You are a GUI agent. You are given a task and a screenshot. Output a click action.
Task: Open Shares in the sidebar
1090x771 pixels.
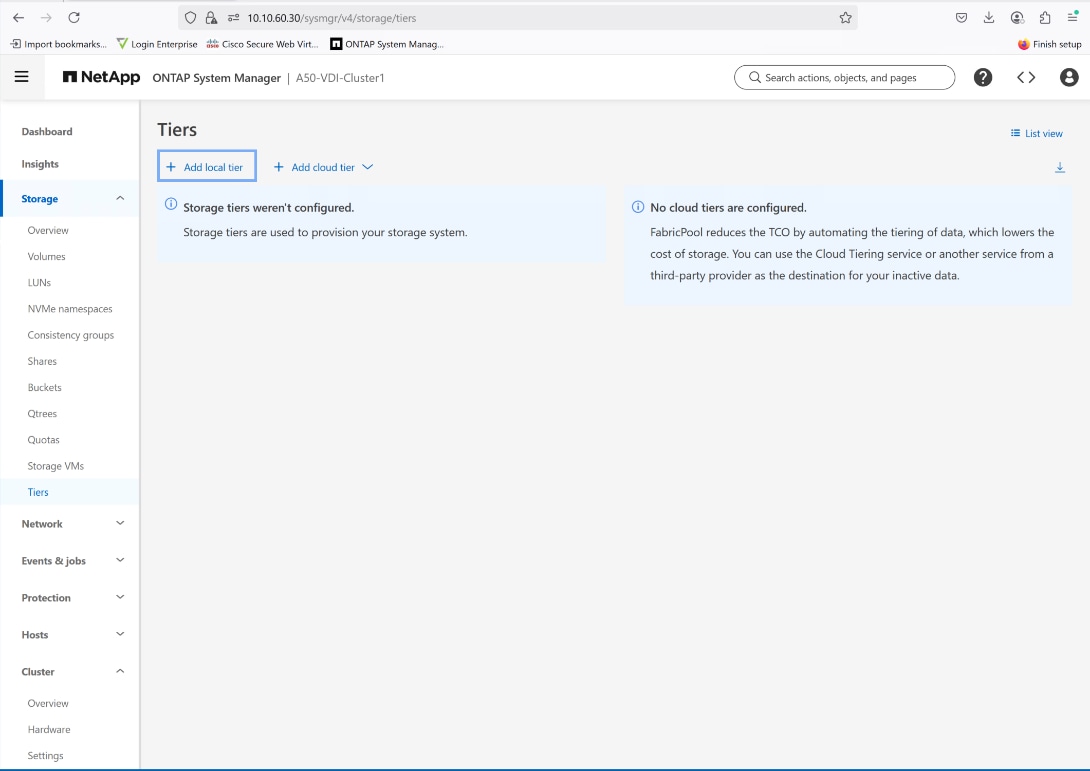tap(42, 362)
